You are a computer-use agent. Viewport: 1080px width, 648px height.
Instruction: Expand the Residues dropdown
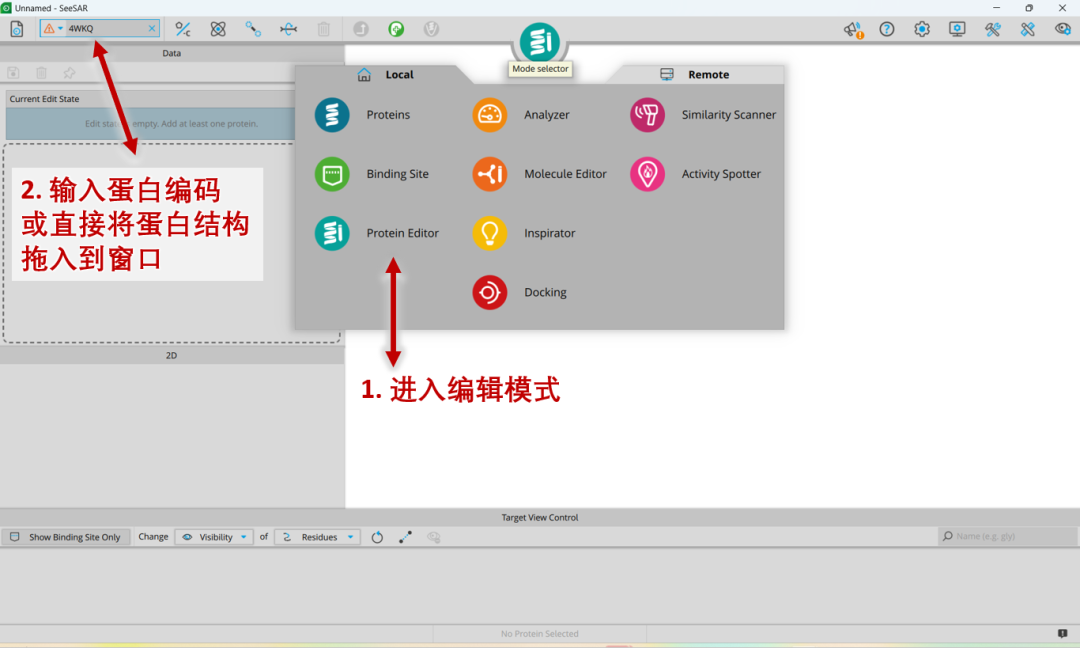(318, 537)
